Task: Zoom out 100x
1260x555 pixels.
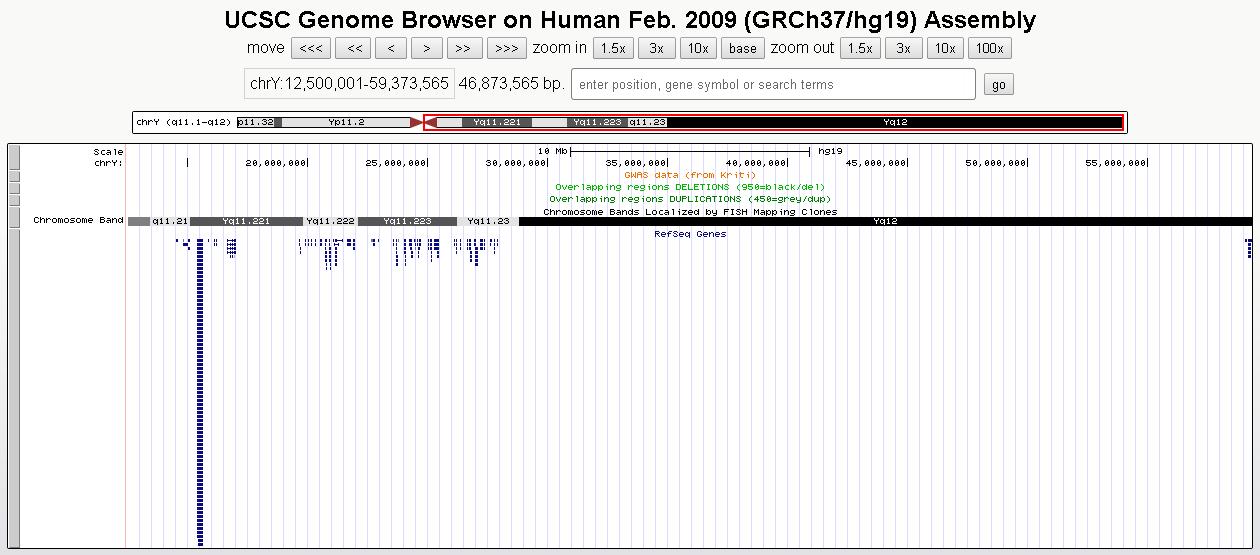Action: [x=990, y=48]
